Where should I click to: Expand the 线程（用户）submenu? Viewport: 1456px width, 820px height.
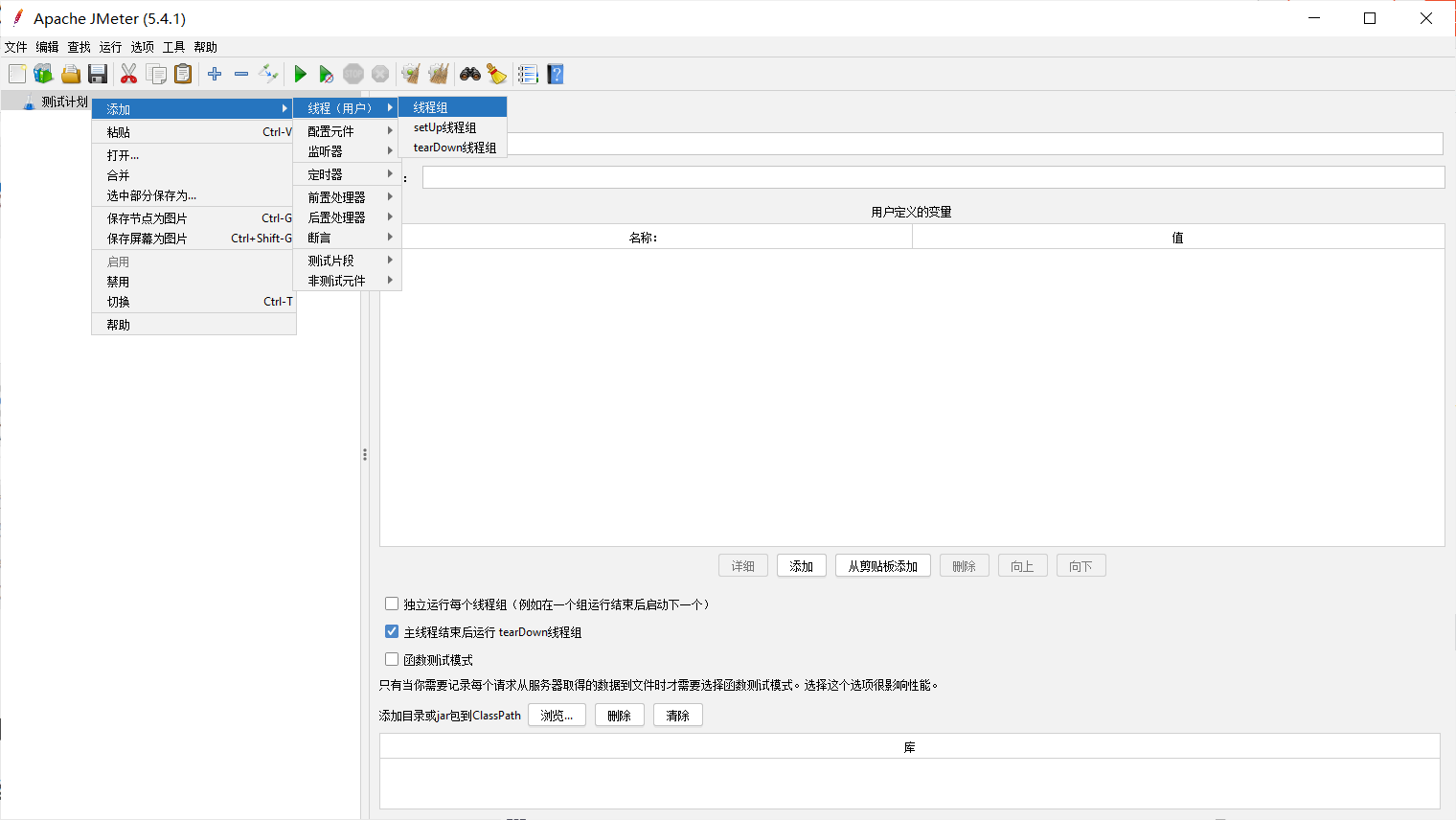[346, 108]
